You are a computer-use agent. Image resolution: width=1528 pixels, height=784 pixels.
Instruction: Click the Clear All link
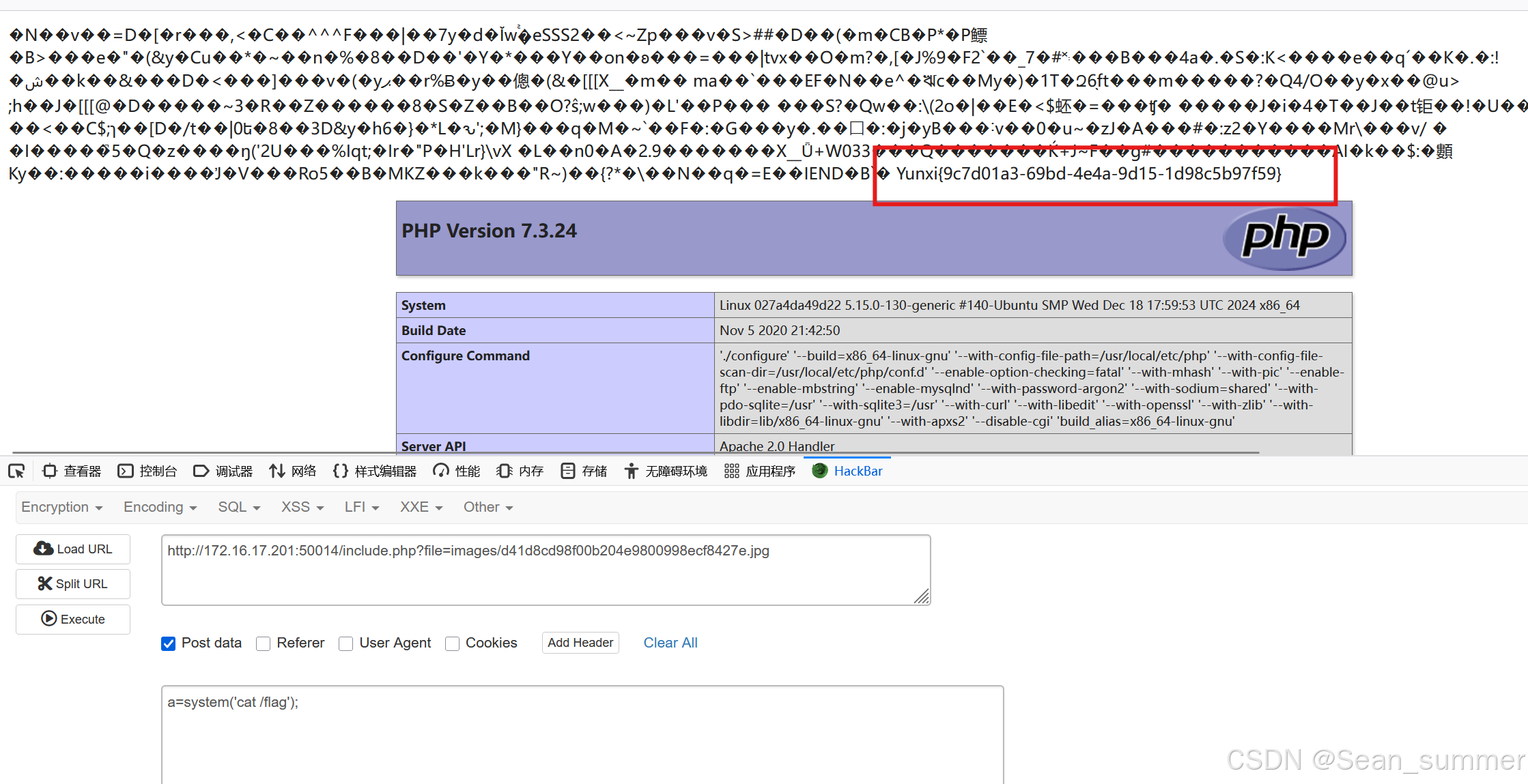click(670, 643)
